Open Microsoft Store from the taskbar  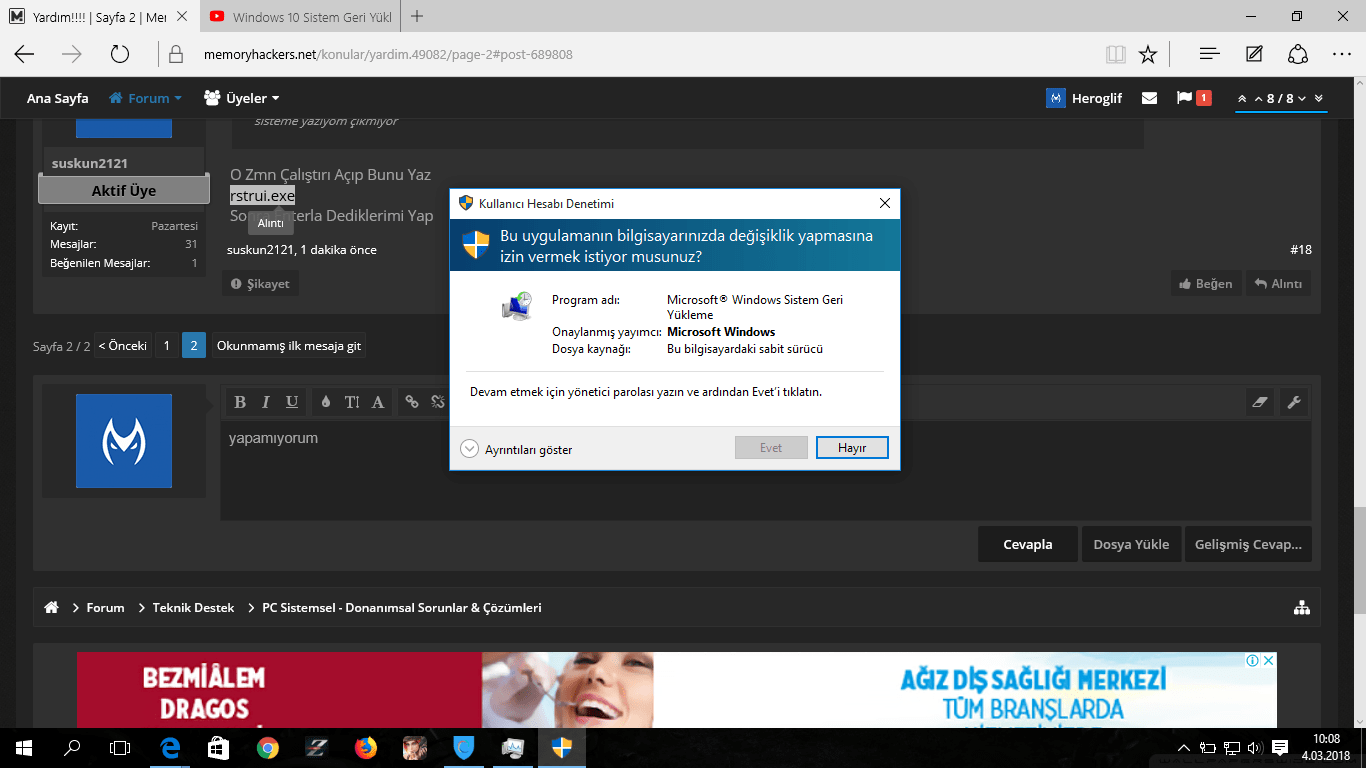(x=218, y=747)
